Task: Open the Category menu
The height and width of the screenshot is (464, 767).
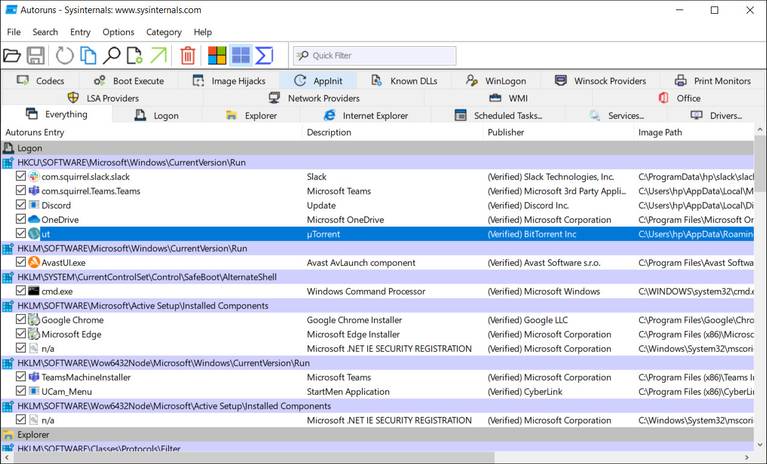Action: [164, 32]
